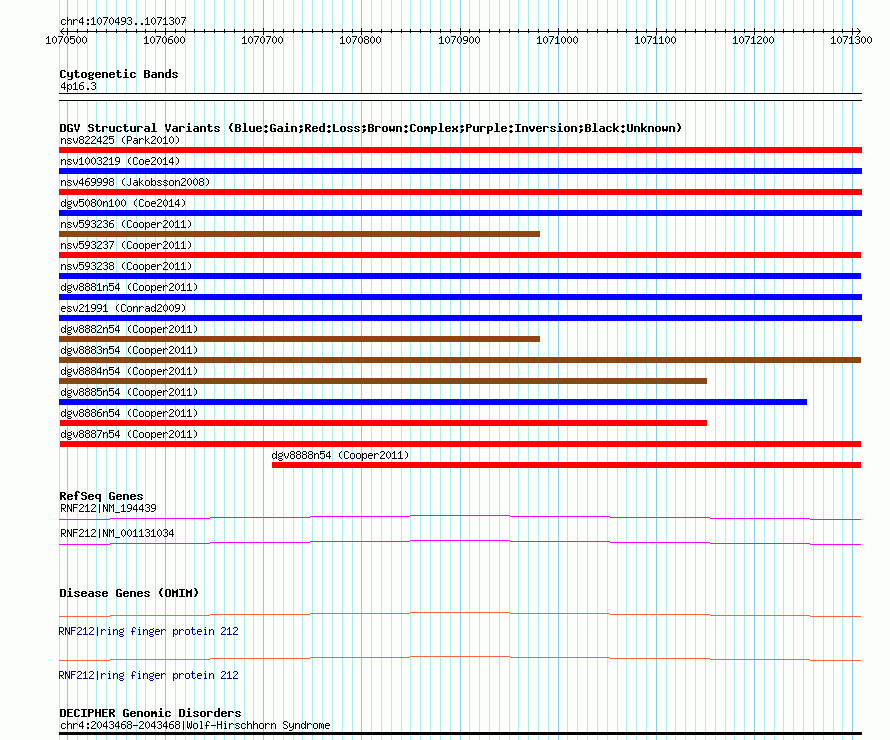
Task: Click the nsv593238 (Cooper2011) label
Action: (x=126, y=266)
